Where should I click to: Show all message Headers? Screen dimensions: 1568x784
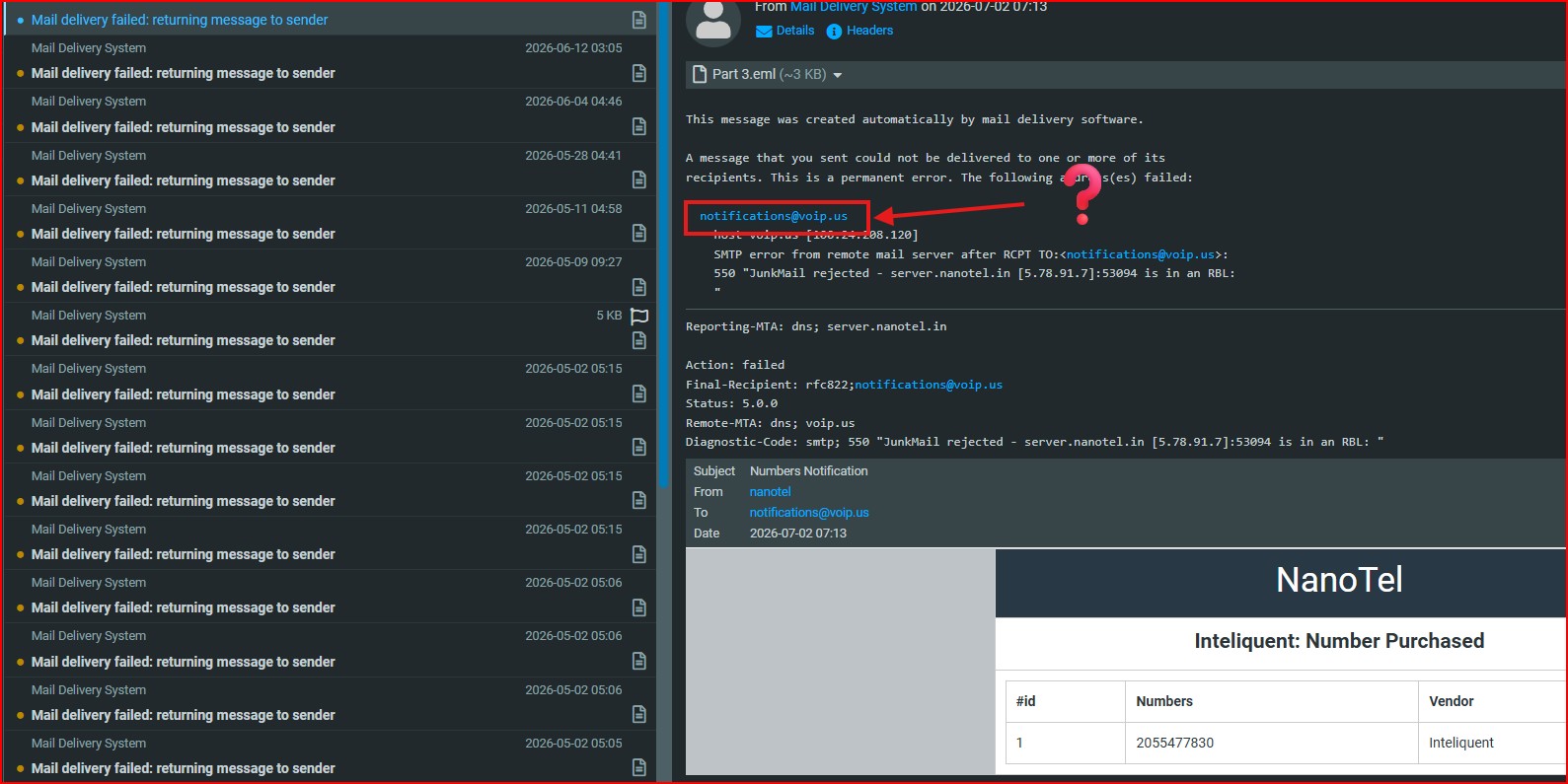tap(869, 31)
